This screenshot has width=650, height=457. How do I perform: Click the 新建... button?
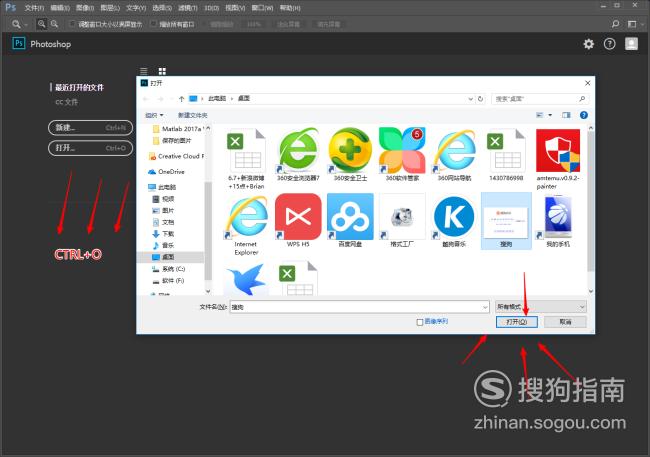click(x=90, y=127)
